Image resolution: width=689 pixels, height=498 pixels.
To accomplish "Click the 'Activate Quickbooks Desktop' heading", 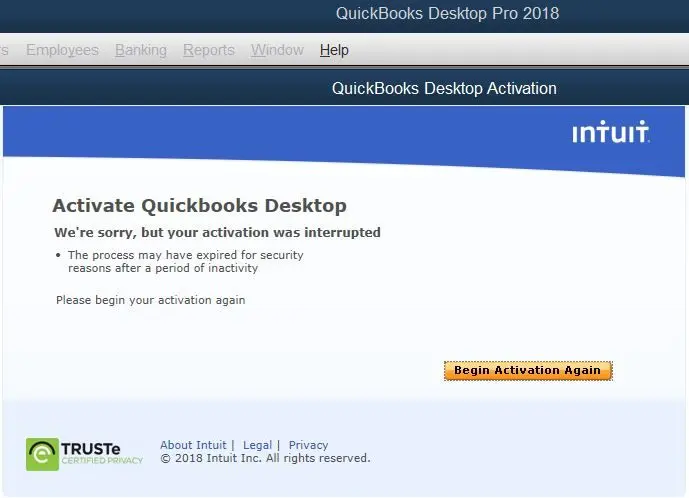I will 199,206.
